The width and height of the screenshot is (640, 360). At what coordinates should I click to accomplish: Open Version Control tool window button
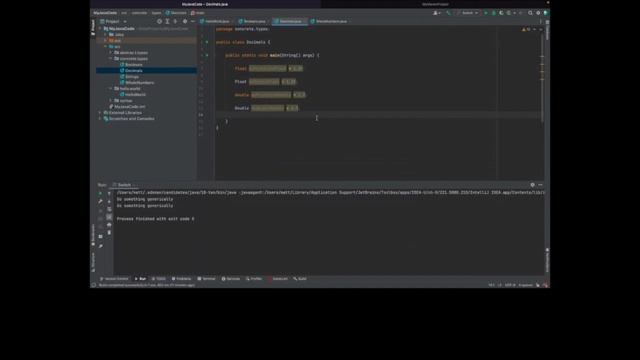click(115, 279)
